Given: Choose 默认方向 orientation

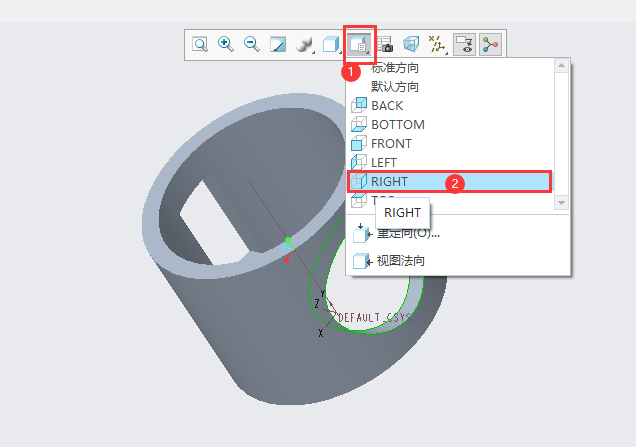Looking at the screenshot, I should 395,86.
